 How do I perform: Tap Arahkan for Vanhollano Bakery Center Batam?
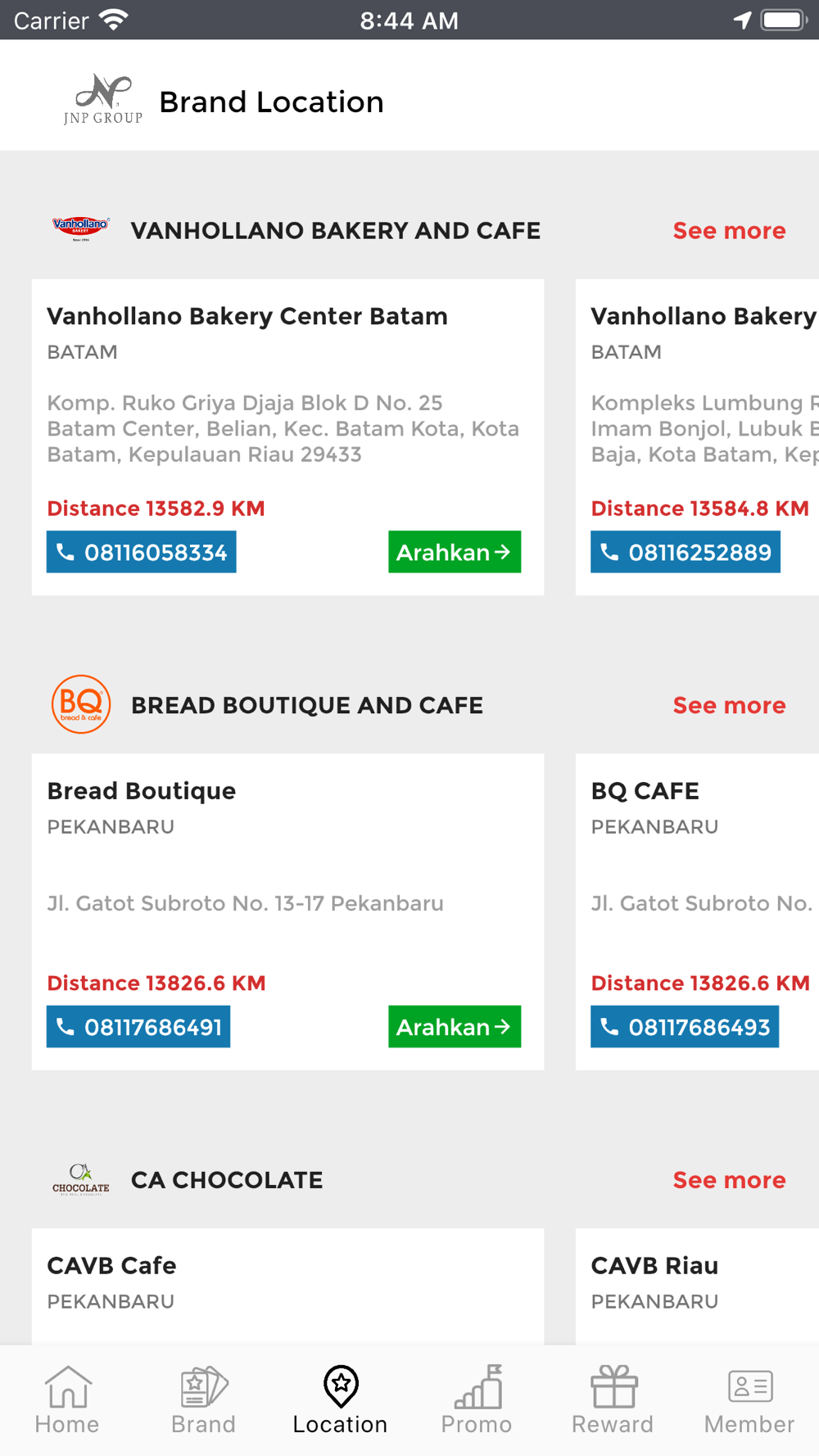[x=455, y=552]
